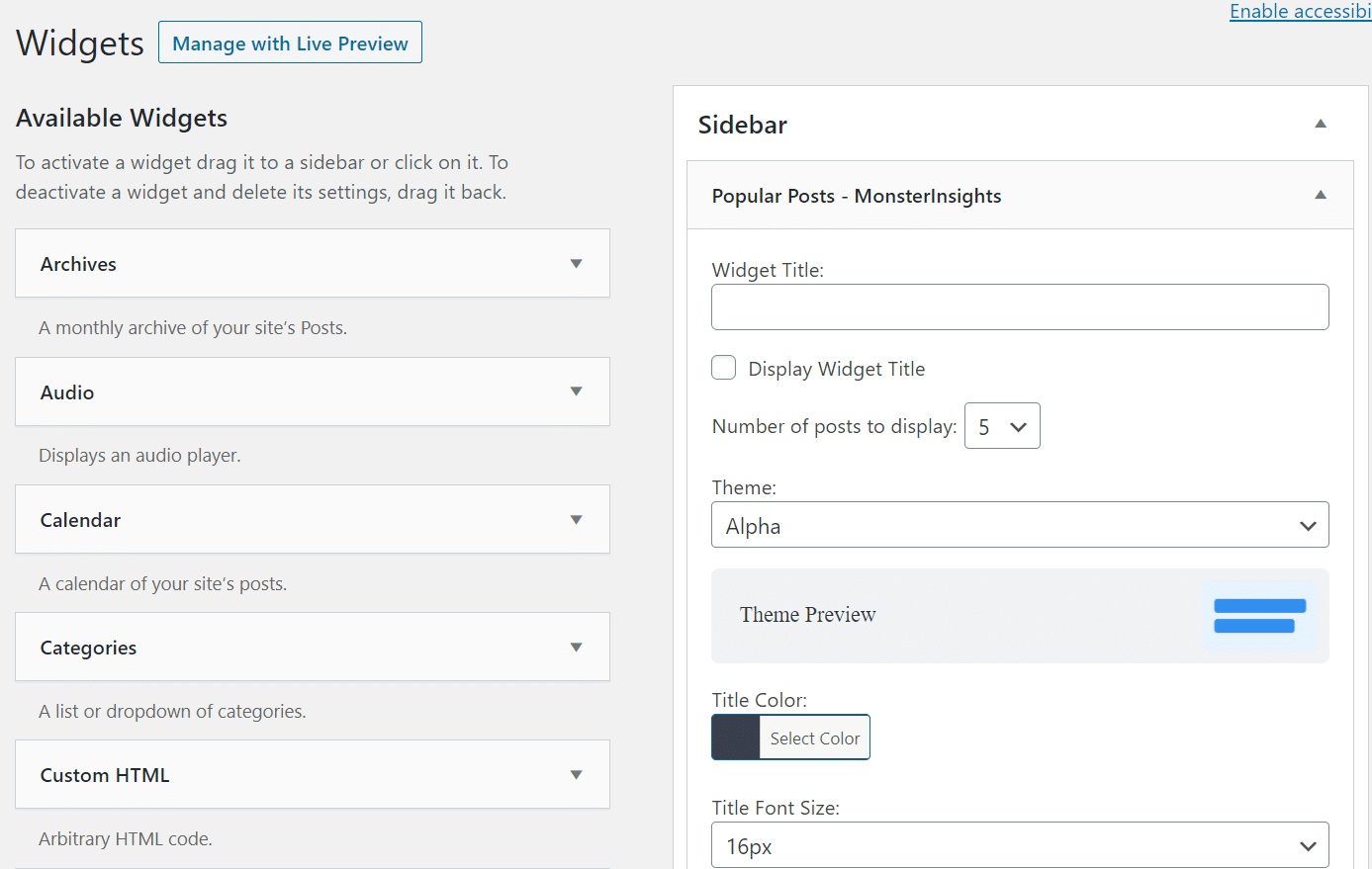Expand the Audio widget options
1372x869 pixels.
click(576, 391)
